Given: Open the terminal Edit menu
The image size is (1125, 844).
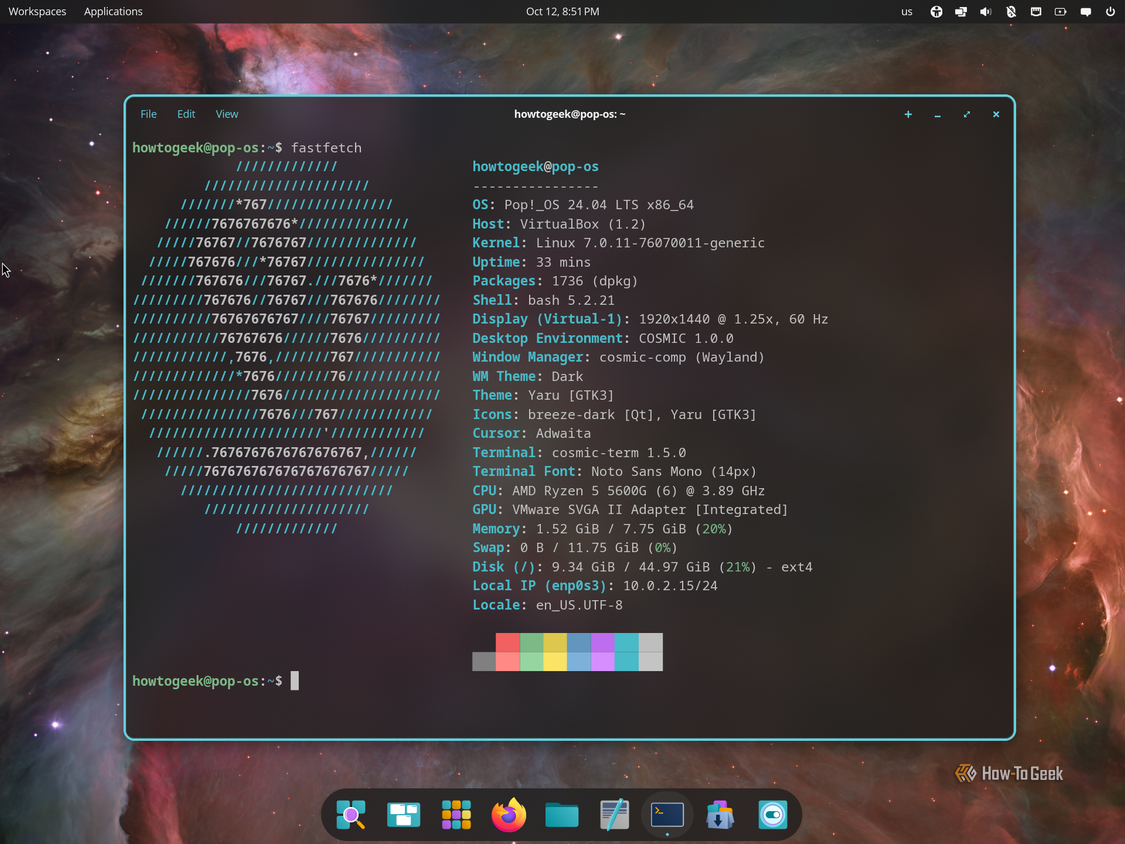Looking at the screenshot, I should click(186, 114).
